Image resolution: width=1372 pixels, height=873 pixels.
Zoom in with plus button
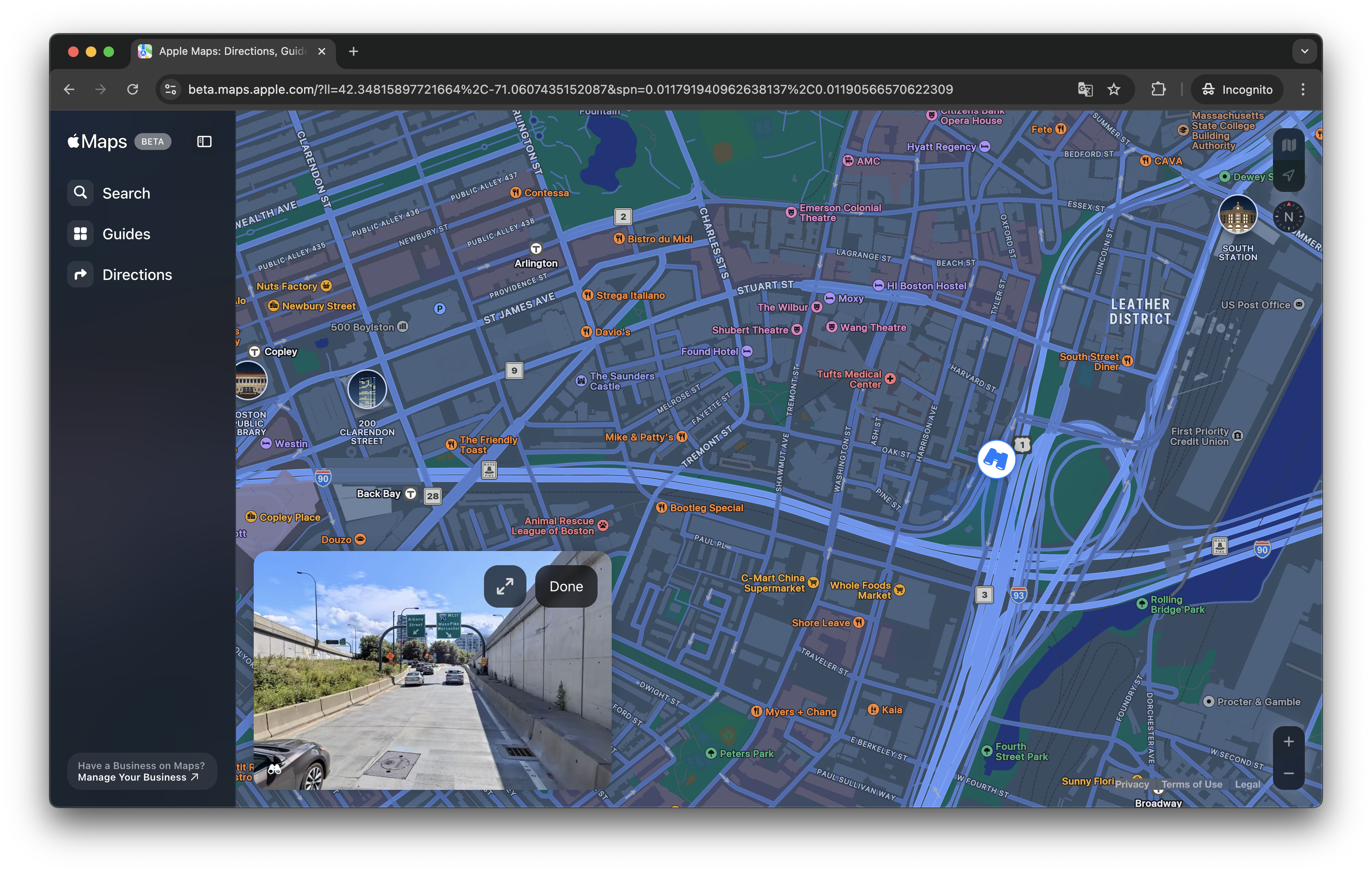coord(1288,742)
